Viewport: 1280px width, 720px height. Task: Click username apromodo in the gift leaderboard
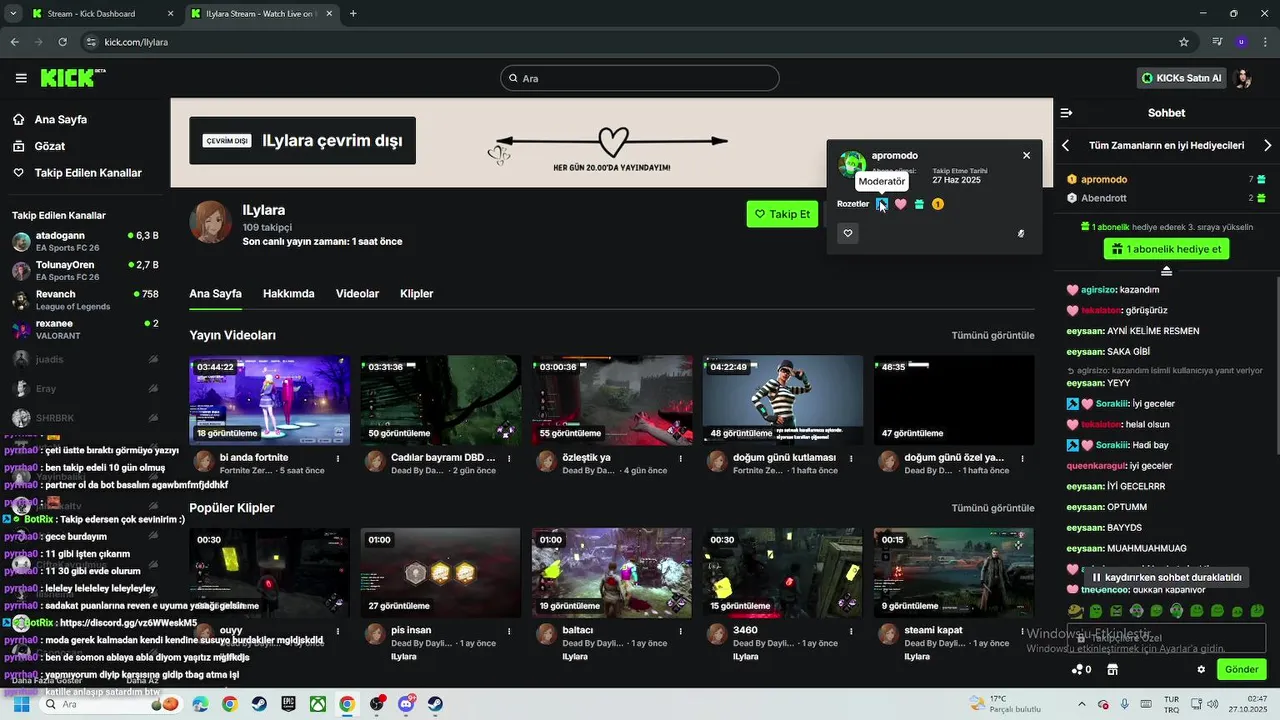tap(1104, 180)
